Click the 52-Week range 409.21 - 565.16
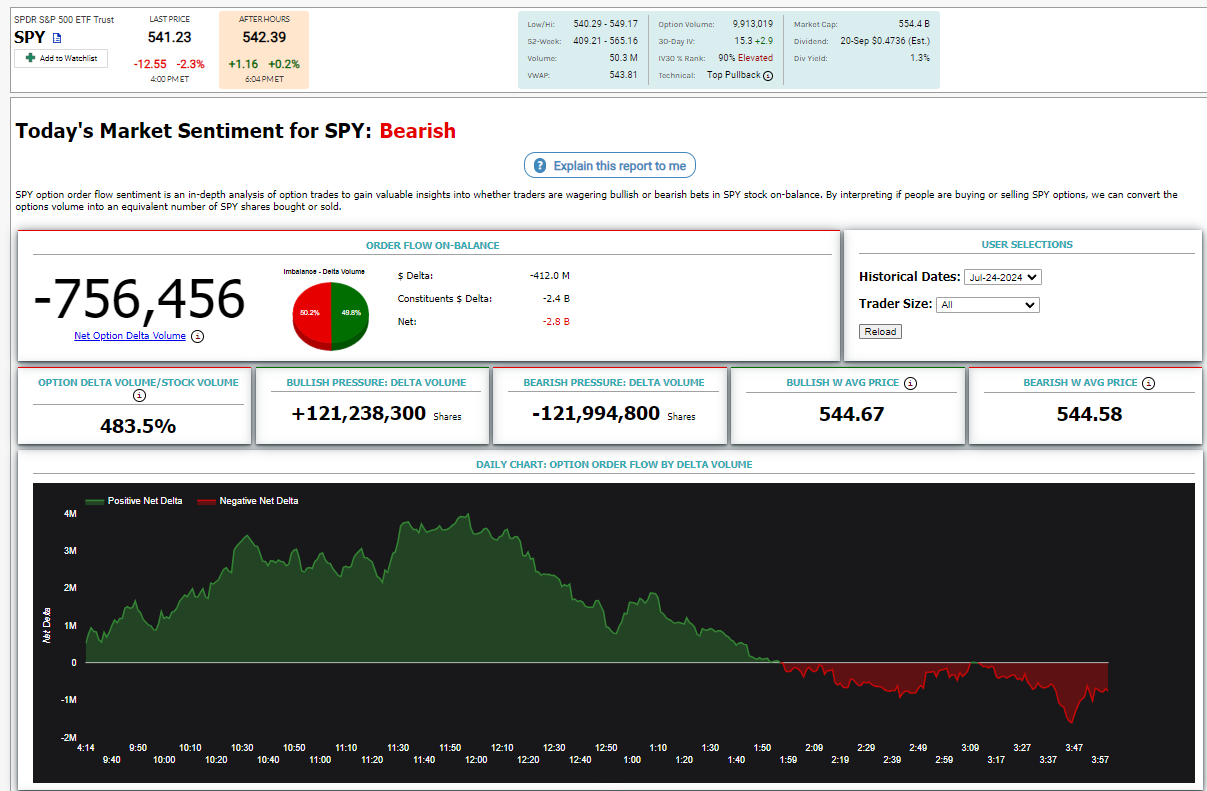The height and width of the screenshot is (791, 1207). tap(605, 41)
